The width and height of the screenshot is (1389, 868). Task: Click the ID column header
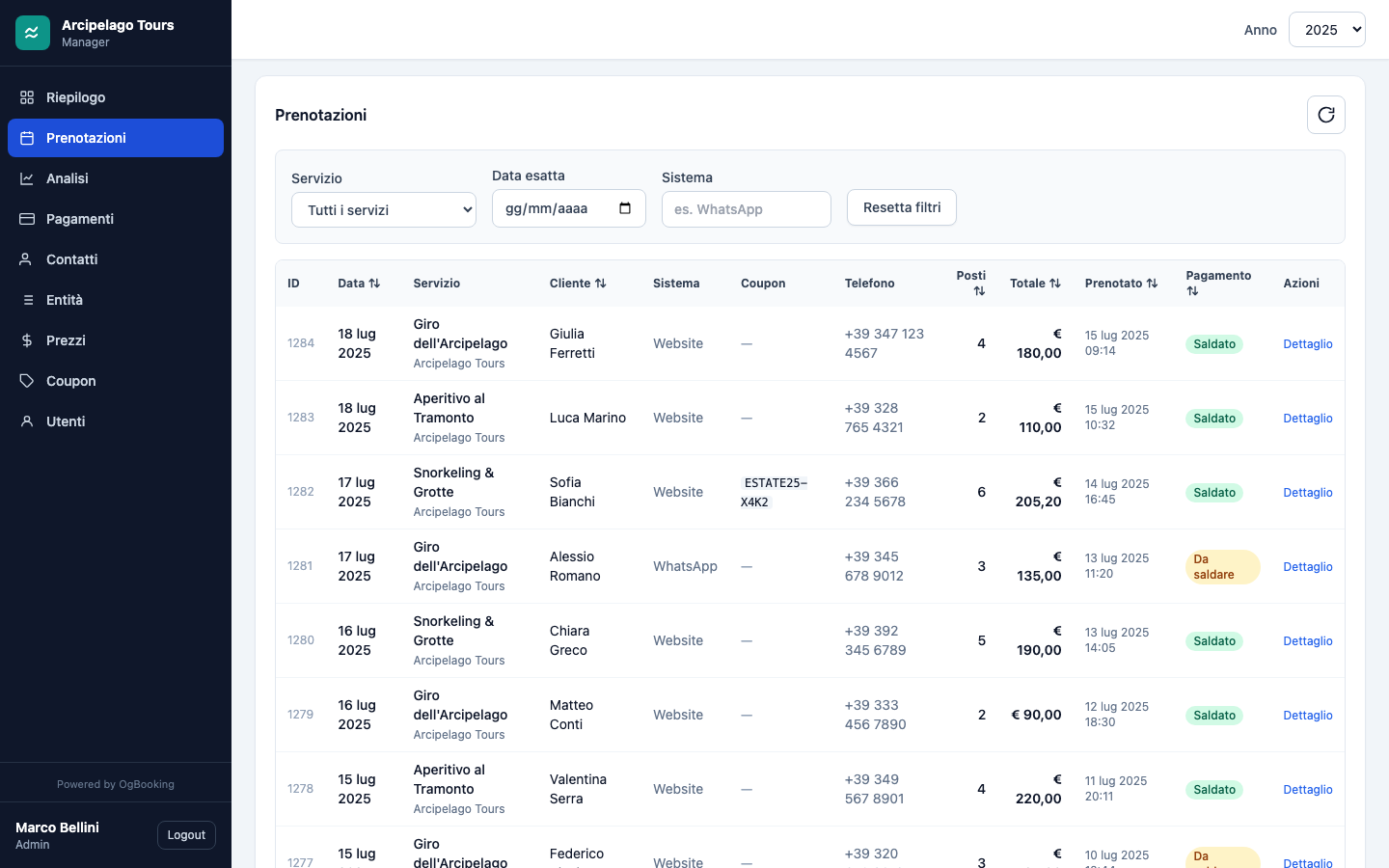pyautogui.click(x=293, y=284)
